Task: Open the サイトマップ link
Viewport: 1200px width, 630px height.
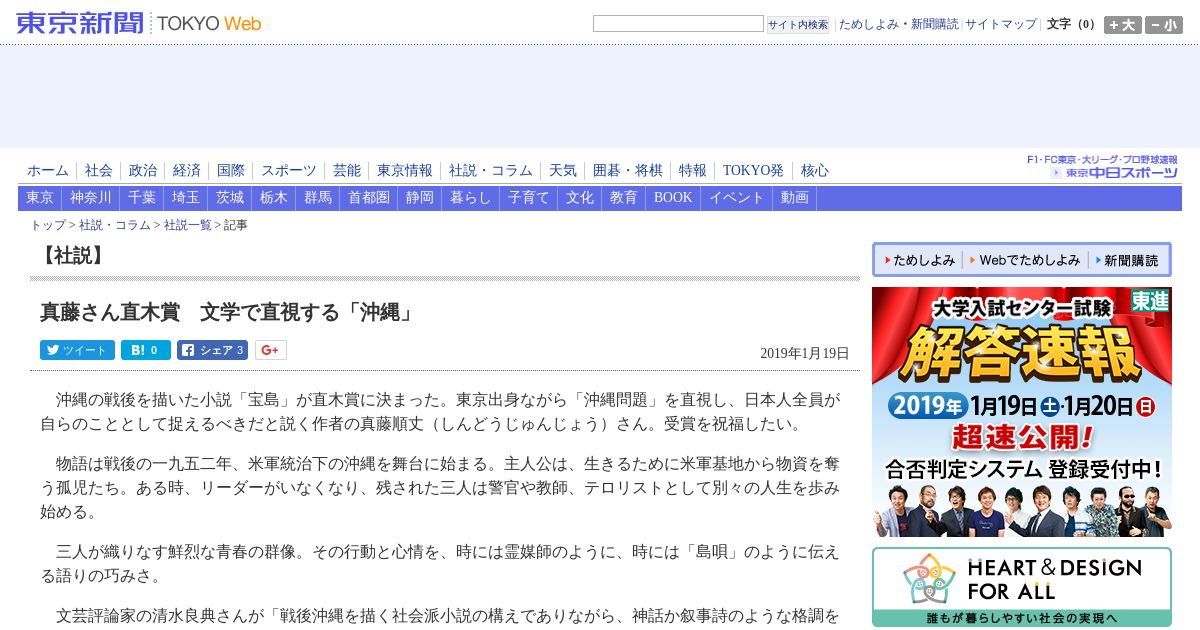Action: [1001, 24]
